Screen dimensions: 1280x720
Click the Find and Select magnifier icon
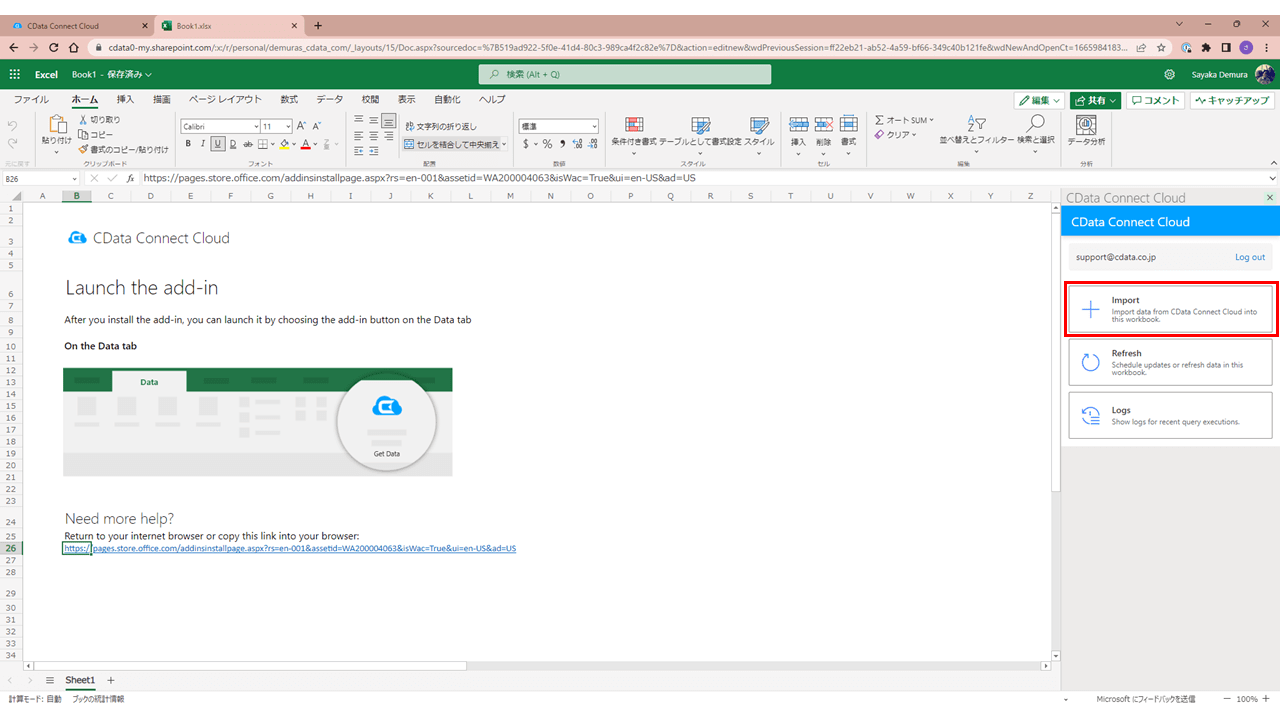click(1036, 124)
